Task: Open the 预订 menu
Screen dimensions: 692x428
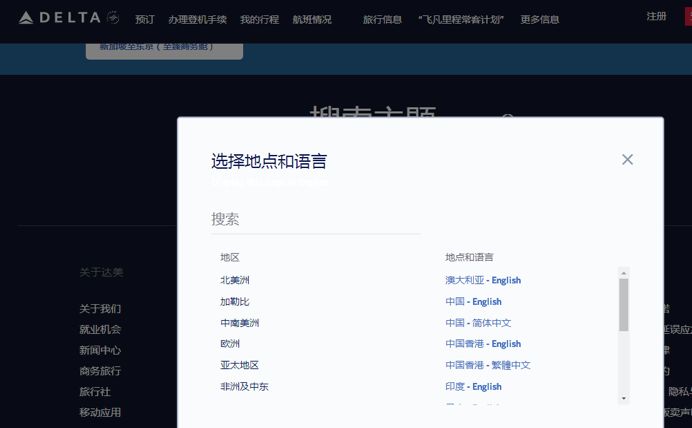Action: [145, 19]
